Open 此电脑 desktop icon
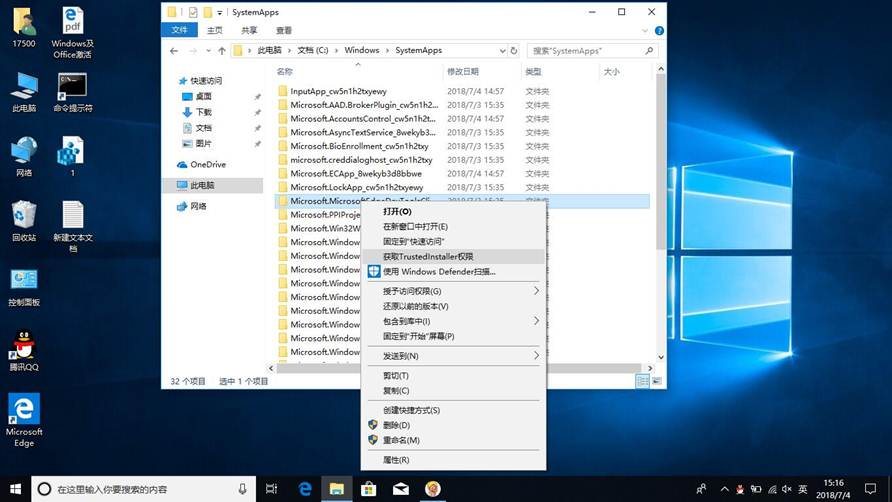The width and height of the screenshot is (892, 502). 24,92
